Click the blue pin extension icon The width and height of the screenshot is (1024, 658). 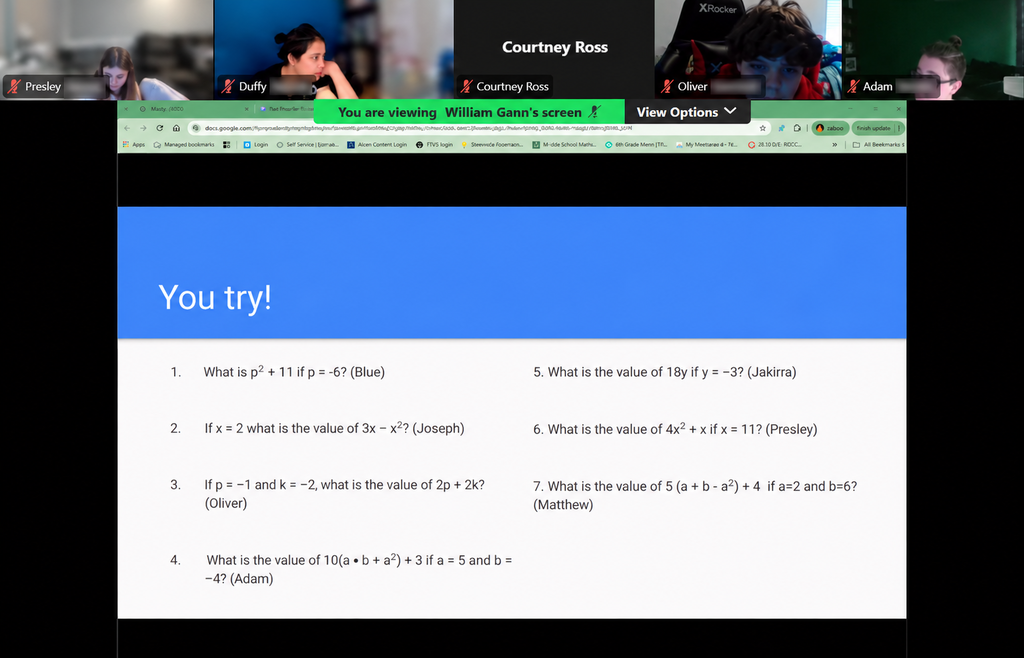pyautogui.click(x=781, y=128)
